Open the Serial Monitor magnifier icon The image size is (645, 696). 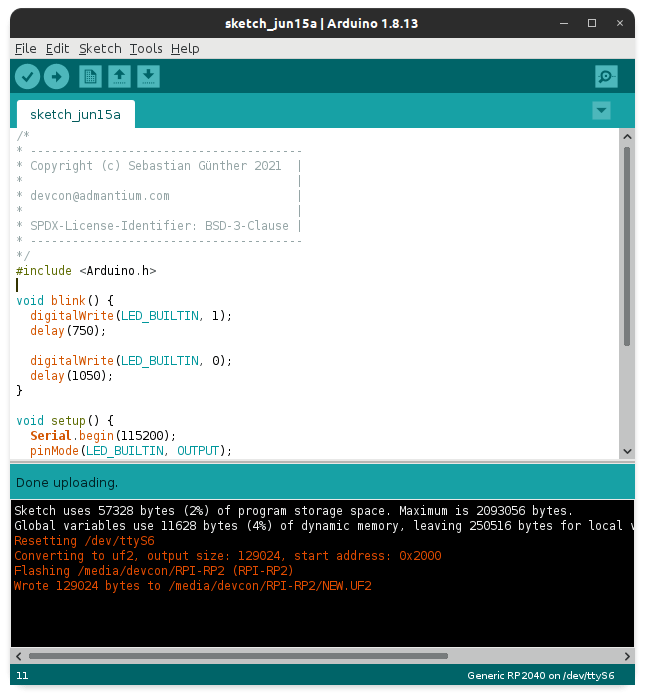(605, 76)
